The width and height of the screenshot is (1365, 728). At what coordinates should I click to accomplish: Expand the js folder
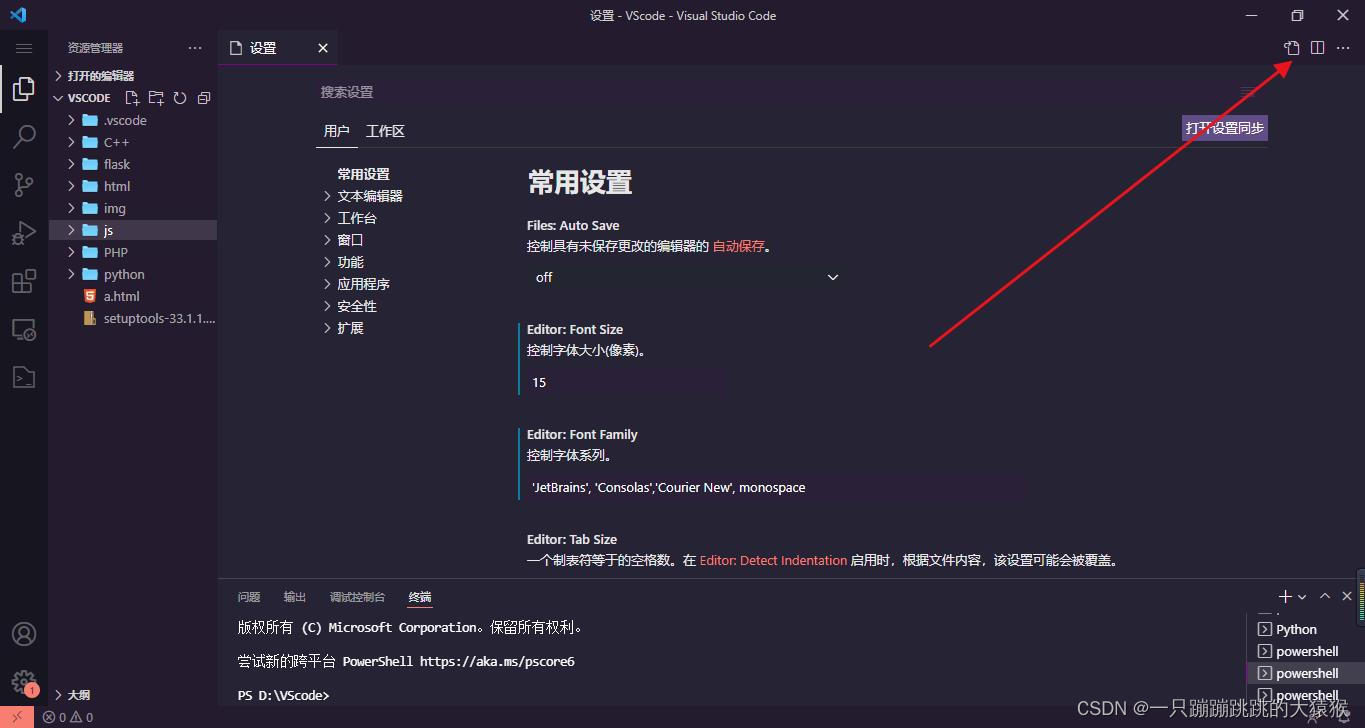133,230
